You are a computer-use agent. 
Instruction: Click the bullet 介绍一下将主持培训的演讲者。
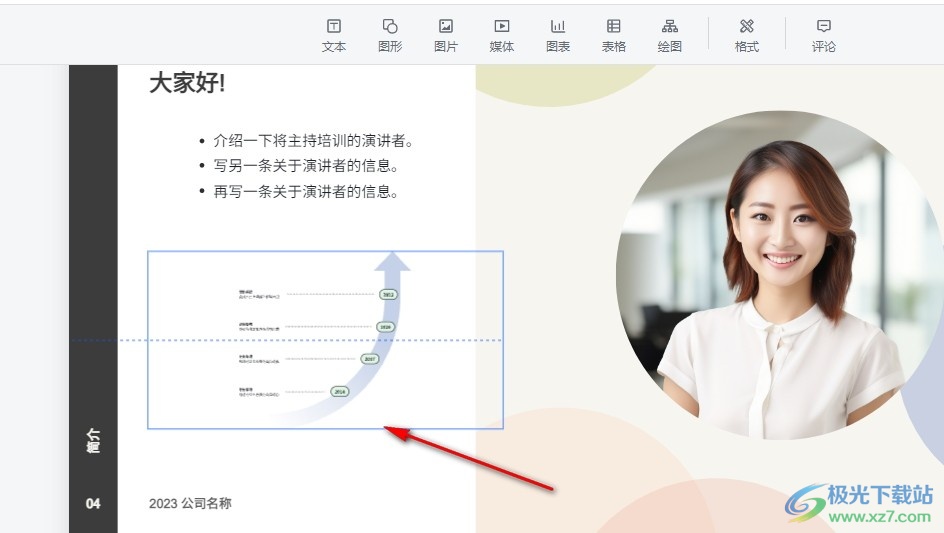click(314, 141)
